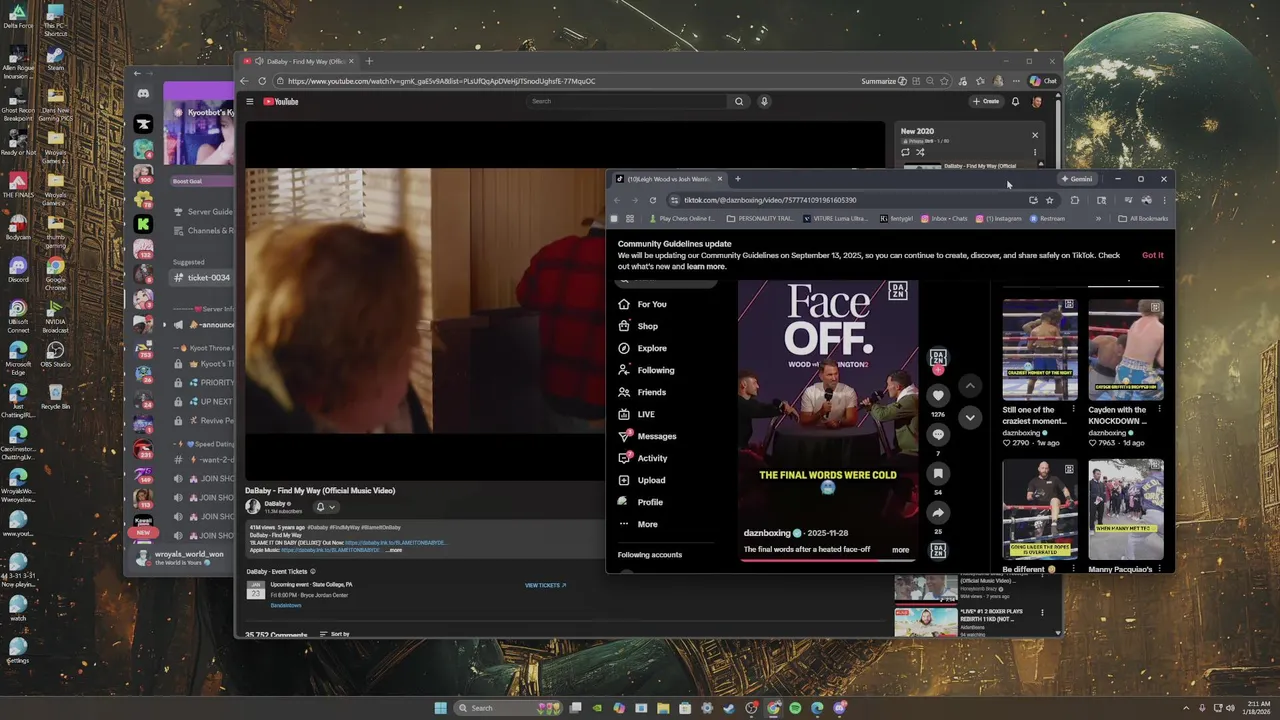Open the Instagram bookmark
The image size is (1280, 720).
pos(999,218)
